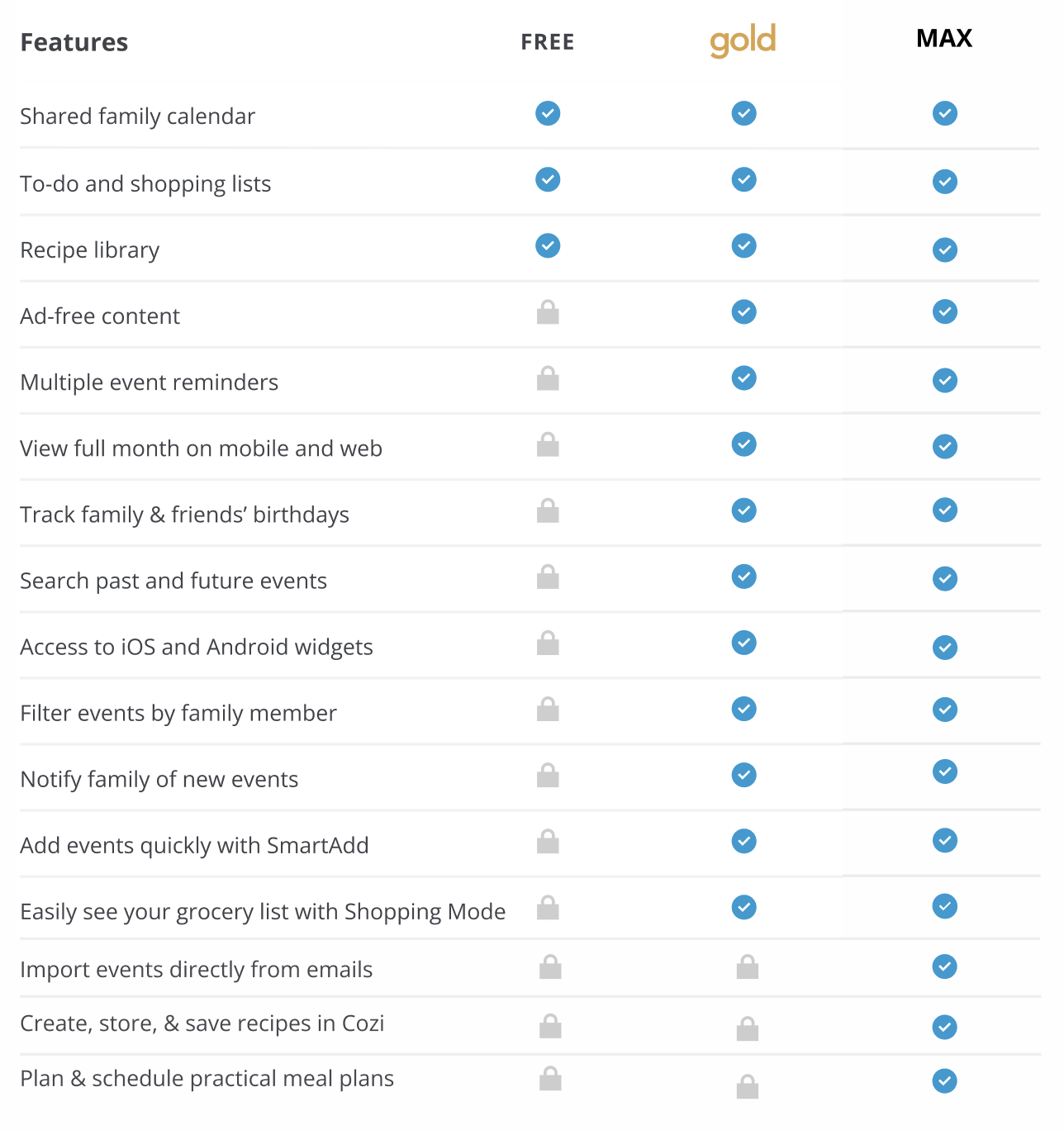Click the Gold lock for Create, store, & save recipes
The height and width of the screenshot is (1130, 1064).
pyautogui.click(x=748, y=1028)
